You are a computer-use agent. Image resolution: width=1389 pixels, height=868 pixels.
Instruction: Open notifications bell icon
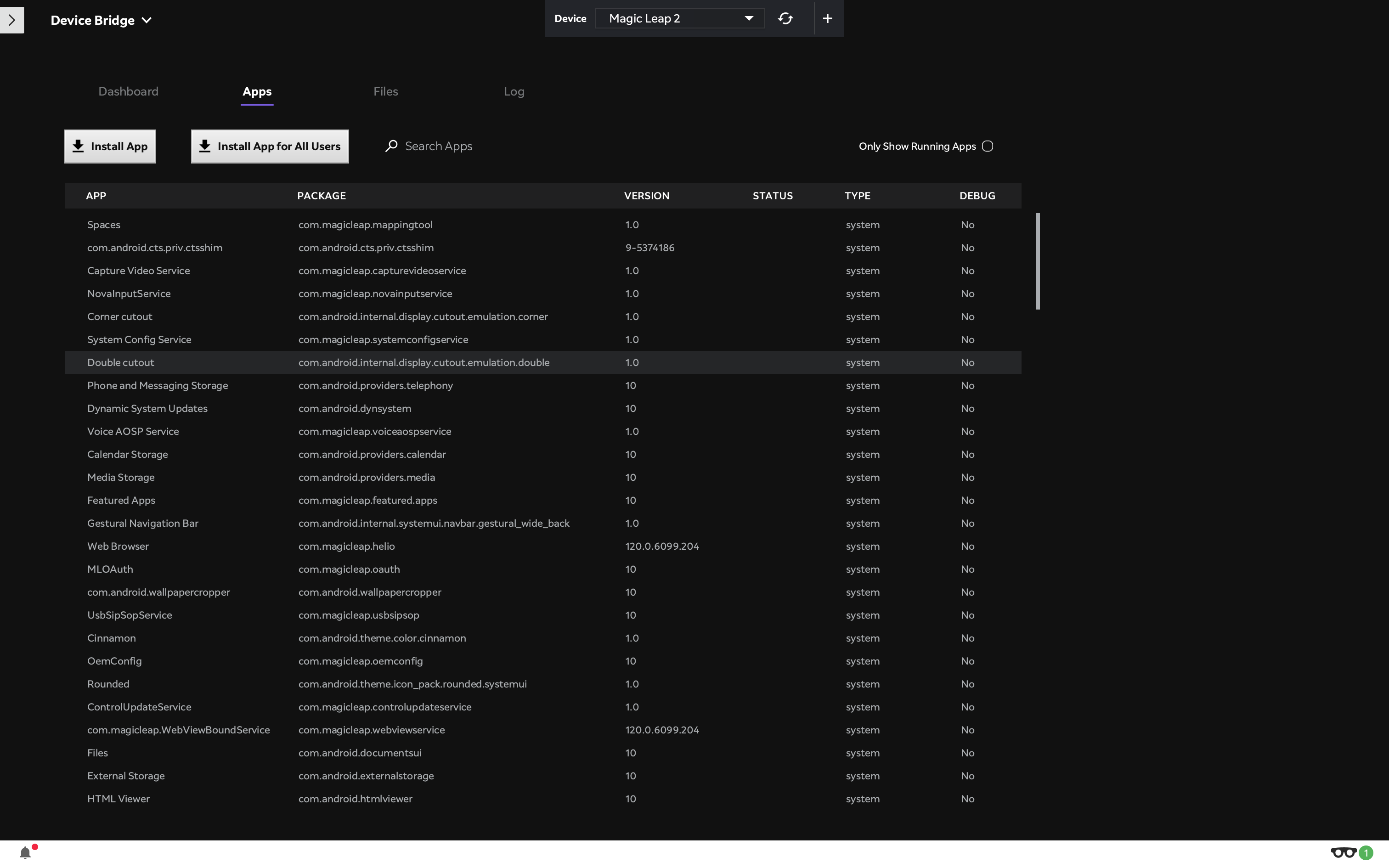pos(25,852)
